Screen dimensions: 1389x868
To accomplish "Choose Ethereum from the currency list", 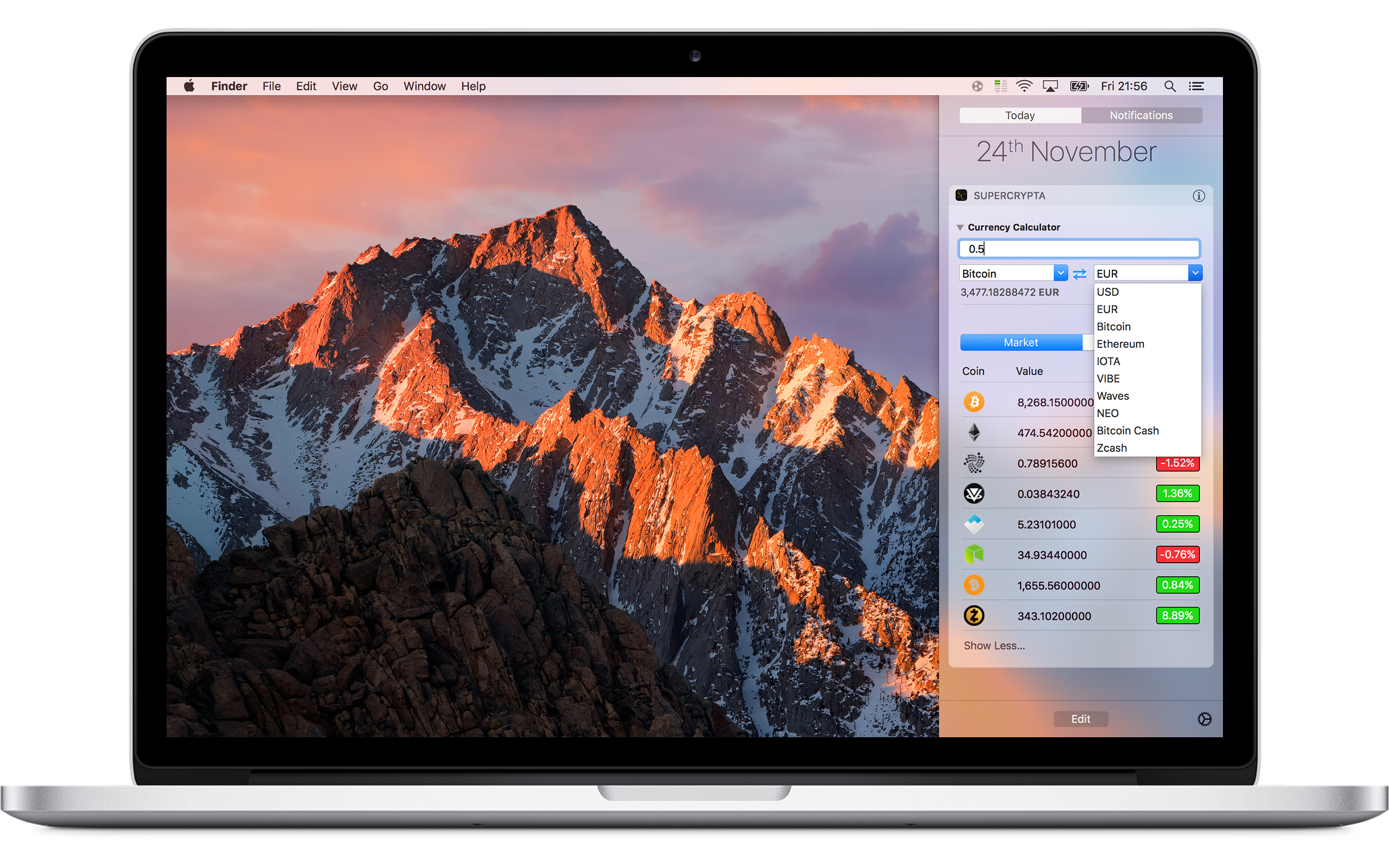I will [x=1120, y=344].
